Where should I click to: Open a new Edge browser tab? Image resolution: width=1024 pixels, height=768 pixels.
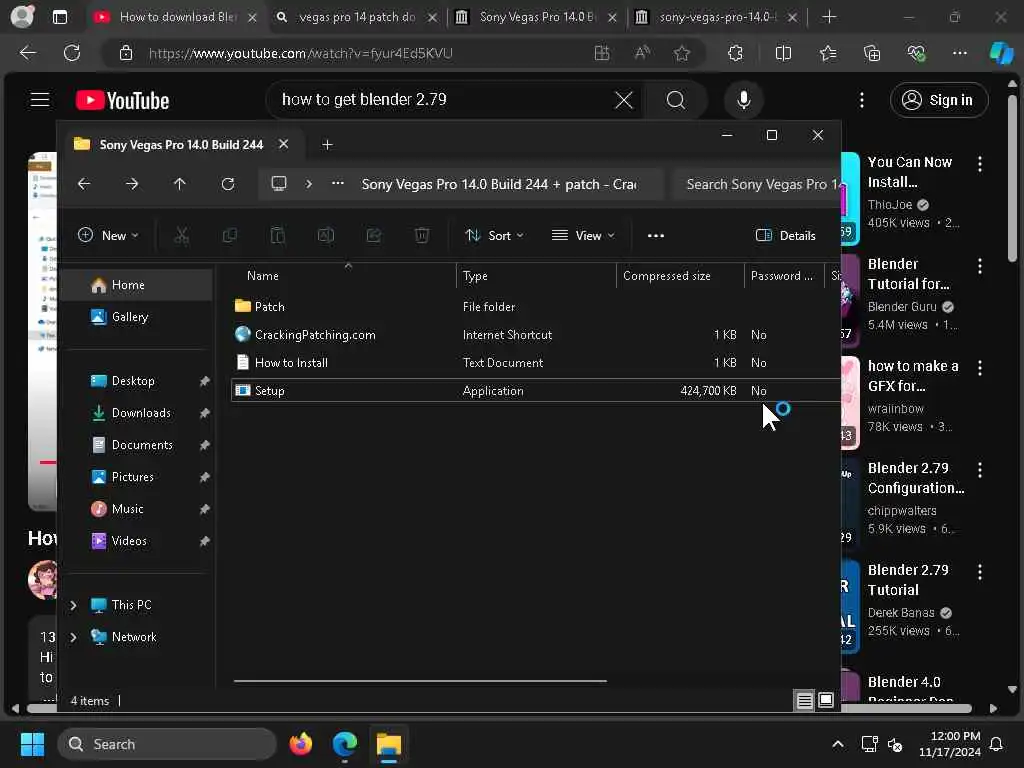click(x=829, y=17)
